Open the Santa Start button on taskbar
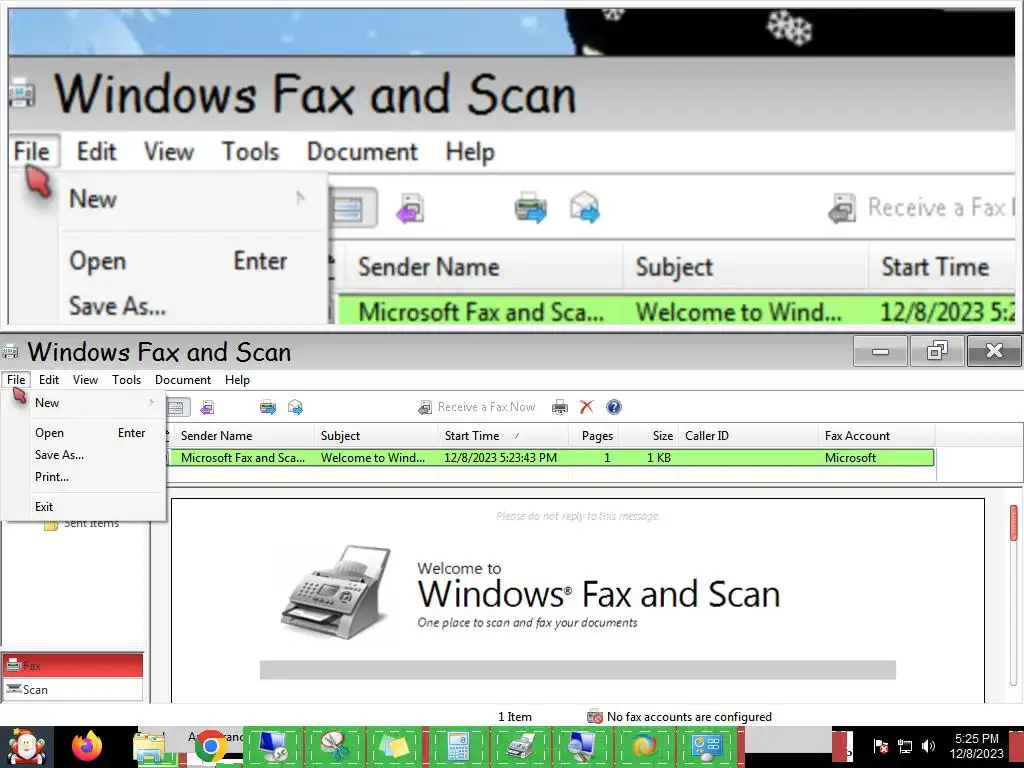The height and width of the screenshot is (768, 1024). click(x=26, y=746)
